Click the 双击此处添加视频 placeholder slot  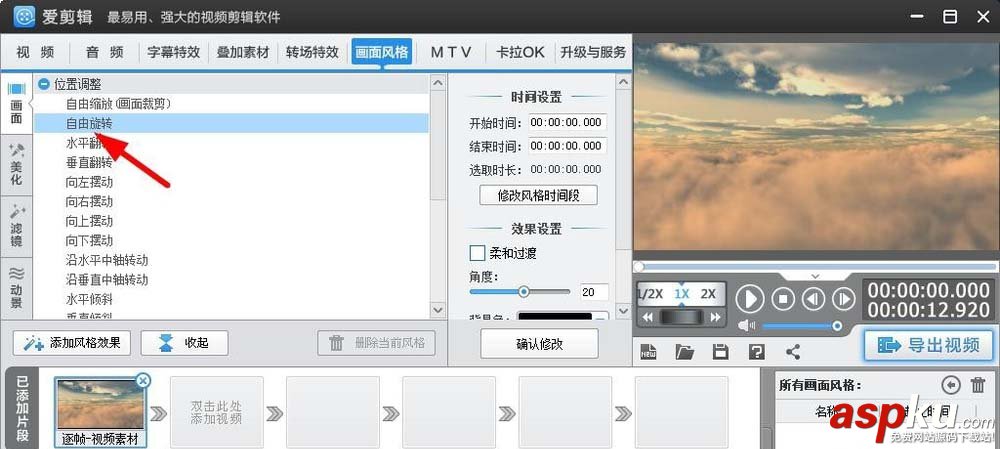click(x=217, y=412)
